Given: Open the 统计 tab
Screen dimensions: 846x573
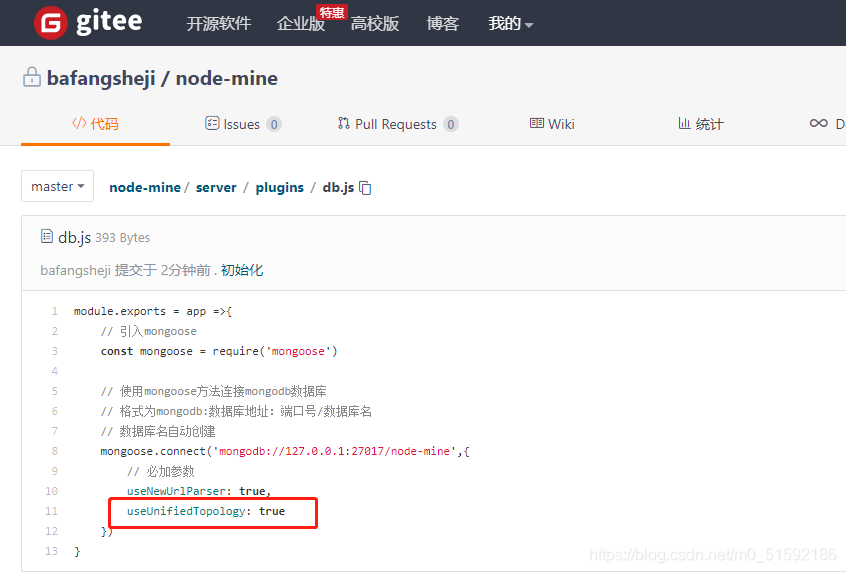Looking at the screenshot, I should coord(700,124).
